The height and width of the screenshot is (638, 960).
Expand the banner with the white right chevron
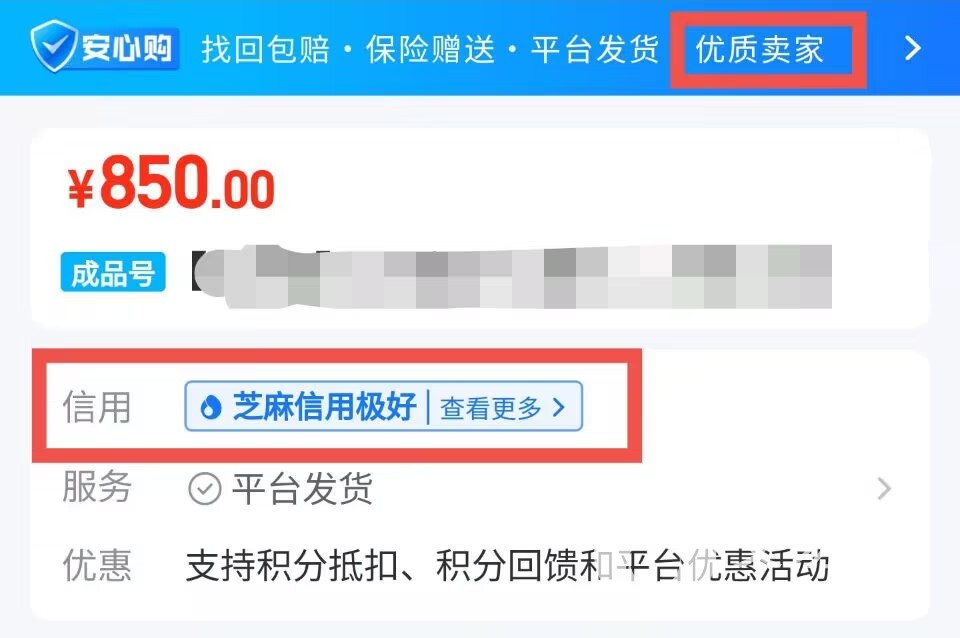(912, 48)
